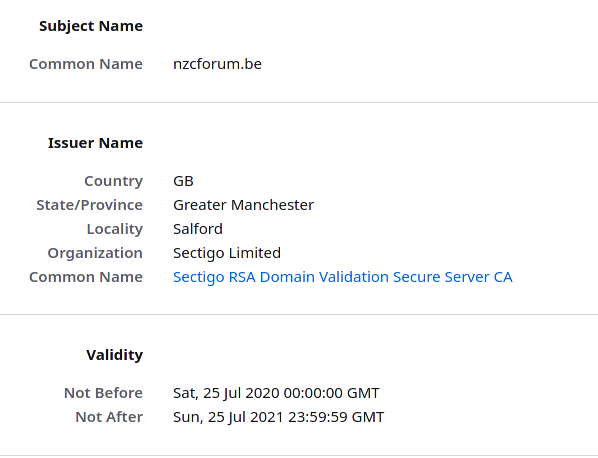Click the Not Before field label
Image resolution: width=598 pixels, height=458 pixels.
pos(103,393)
